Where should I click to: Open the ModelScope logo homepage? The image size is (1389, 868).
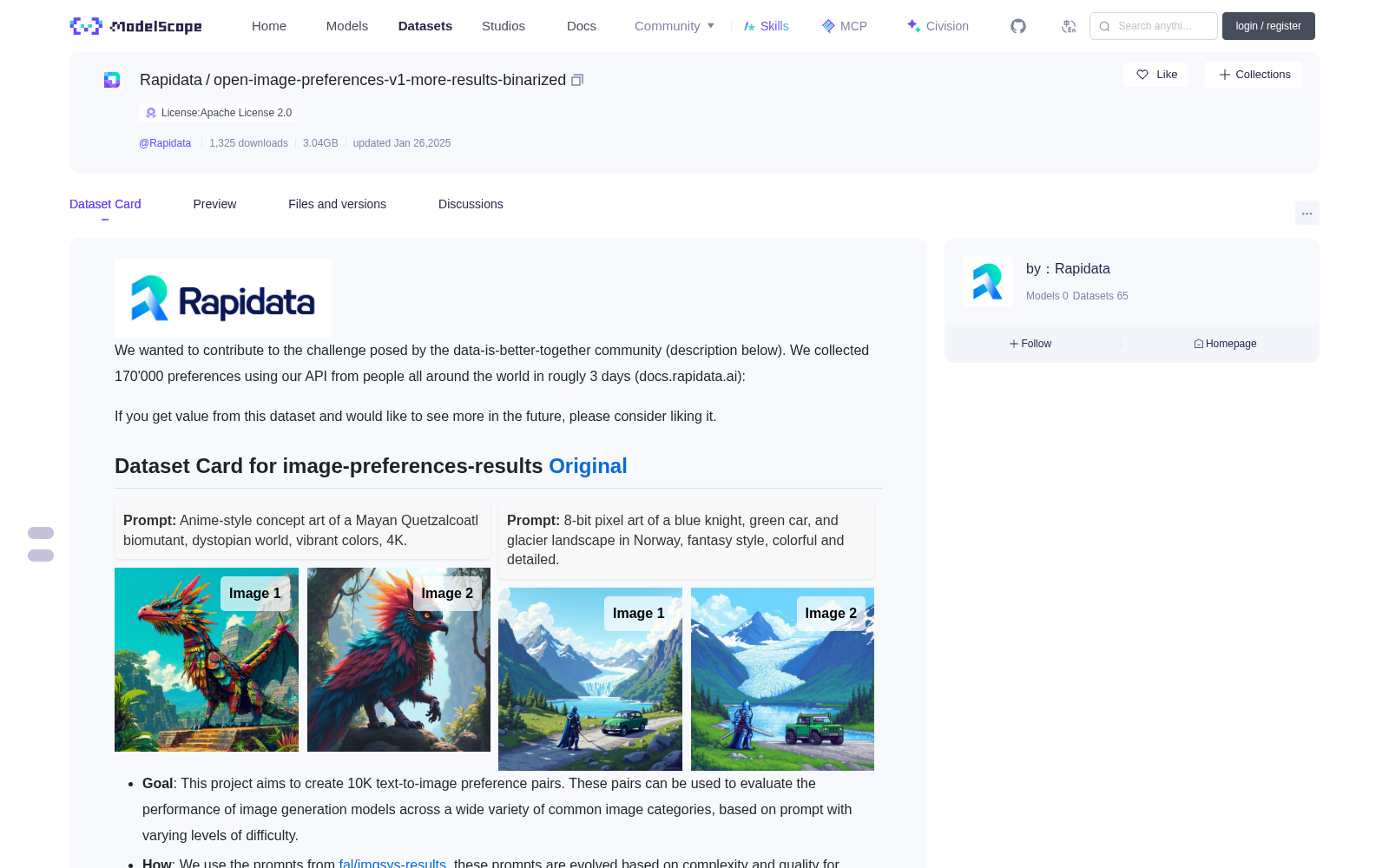click(136, 26)
